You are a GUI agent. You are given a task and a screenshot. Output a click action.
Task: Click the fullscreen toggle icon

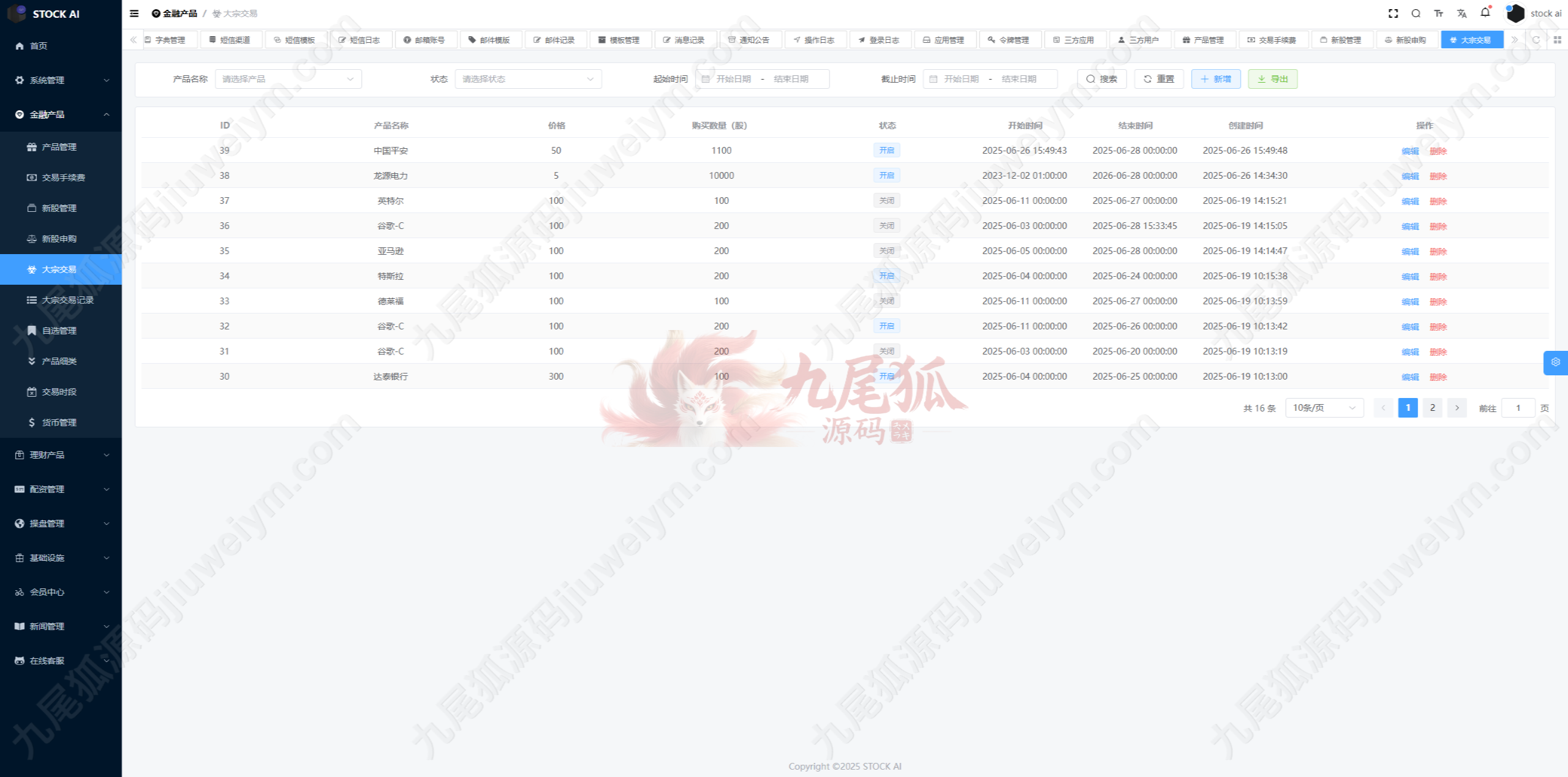pyautogui.click(x=1393, y=13)
